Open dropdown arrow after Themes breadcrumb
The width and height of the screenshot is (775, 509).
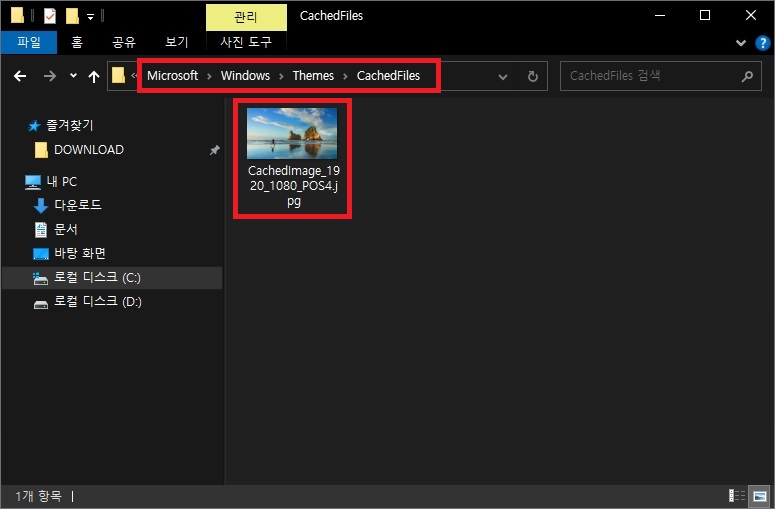345,76
